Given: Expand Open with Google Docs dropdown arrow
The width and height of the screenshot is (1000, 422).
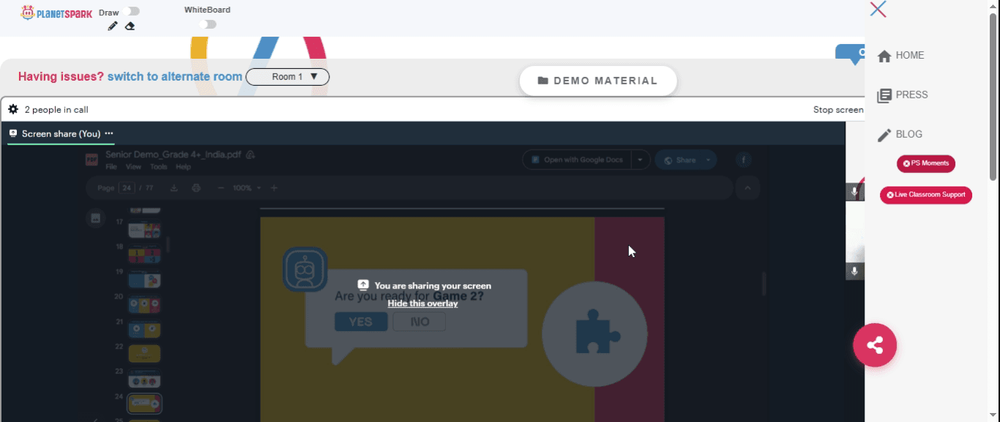Looking at the screenshot, I should point(640,160).
